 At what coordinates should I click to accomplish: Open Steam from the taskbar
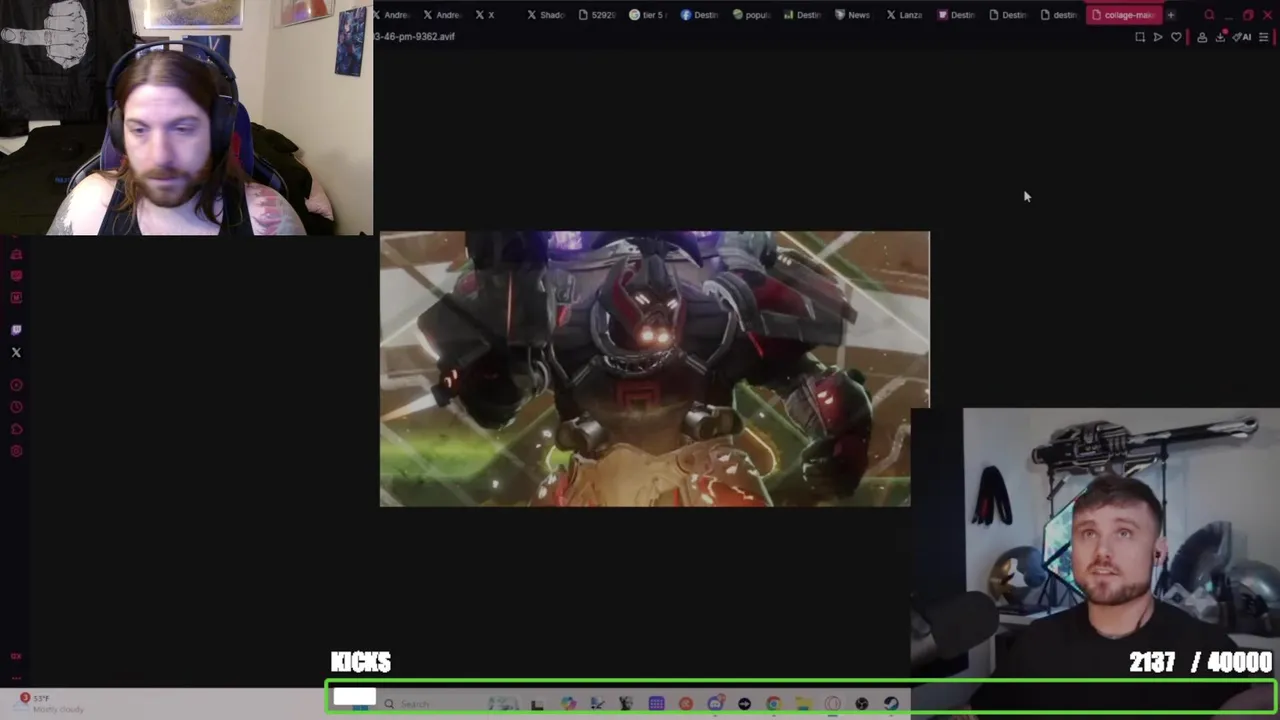point(891,704)
